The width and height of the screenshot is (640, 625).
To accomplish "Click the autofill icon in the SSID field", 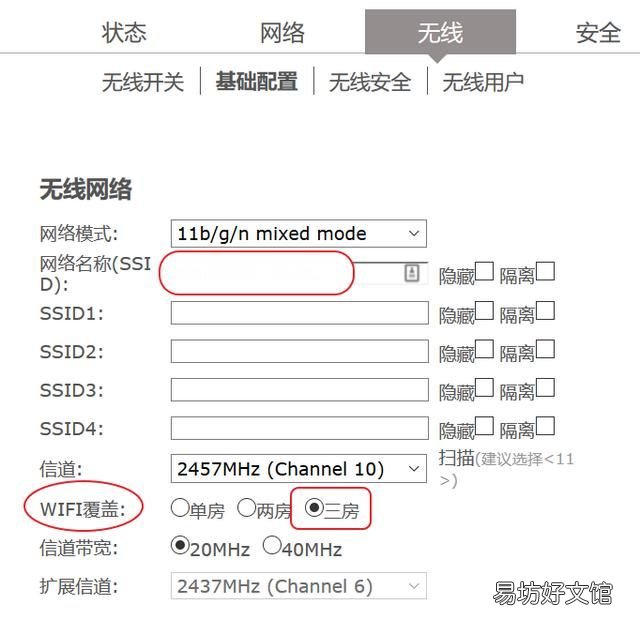I will click(x=412, y=272).
